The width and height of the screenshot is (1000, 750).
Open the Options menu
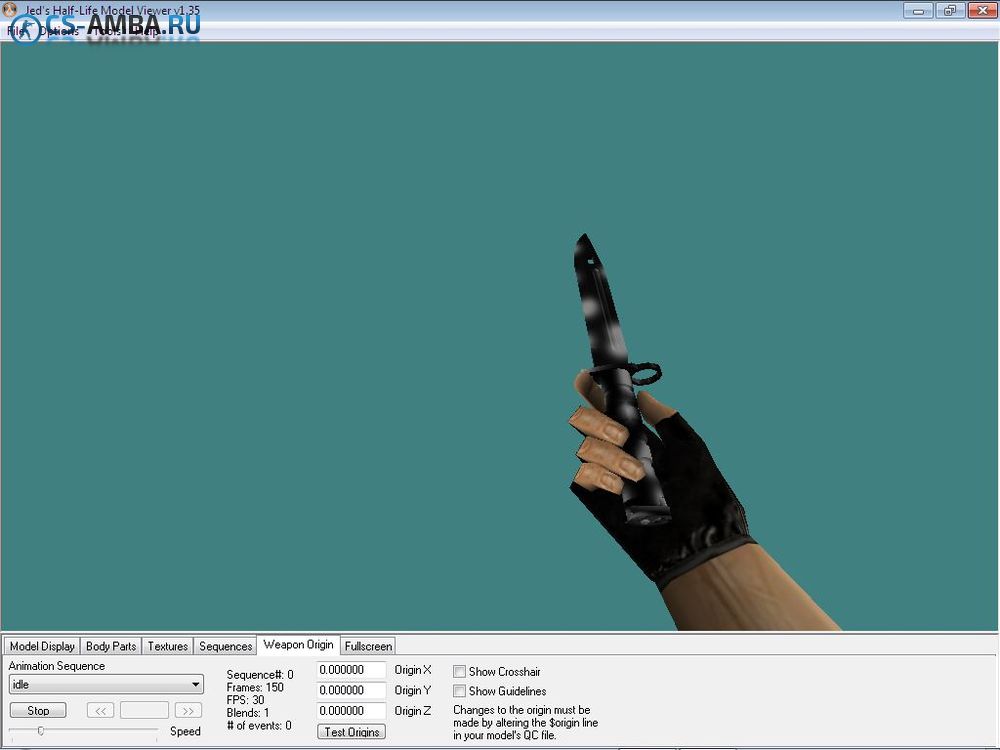[59, 31]
